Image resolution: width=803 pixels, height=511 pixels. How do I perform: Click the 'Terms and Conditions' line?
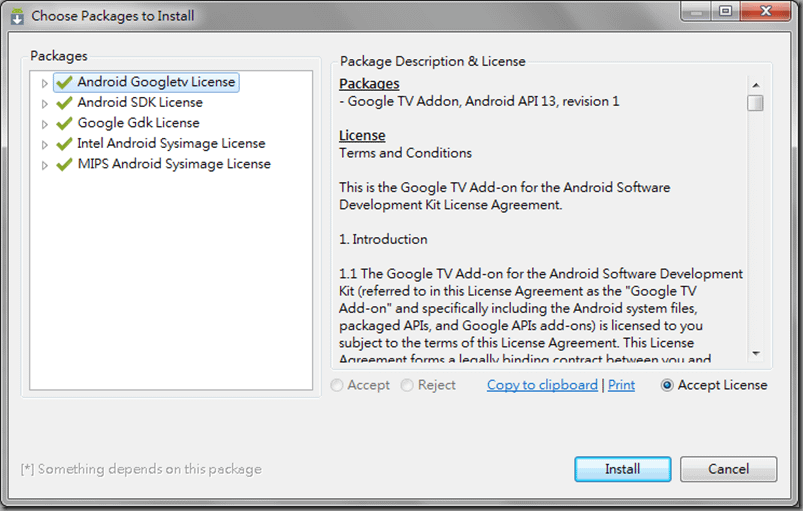(405, 153)
